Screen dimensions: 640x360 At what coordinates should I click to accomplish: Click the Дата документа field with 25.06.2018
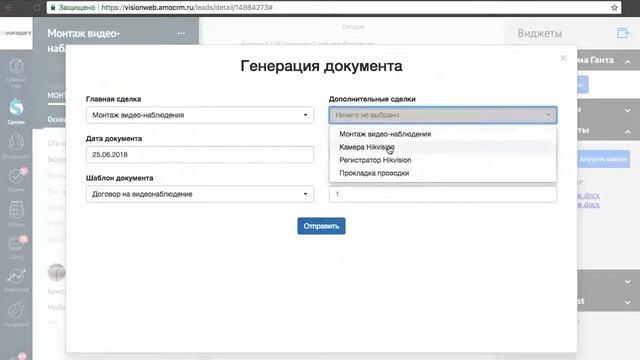[200, 155]
